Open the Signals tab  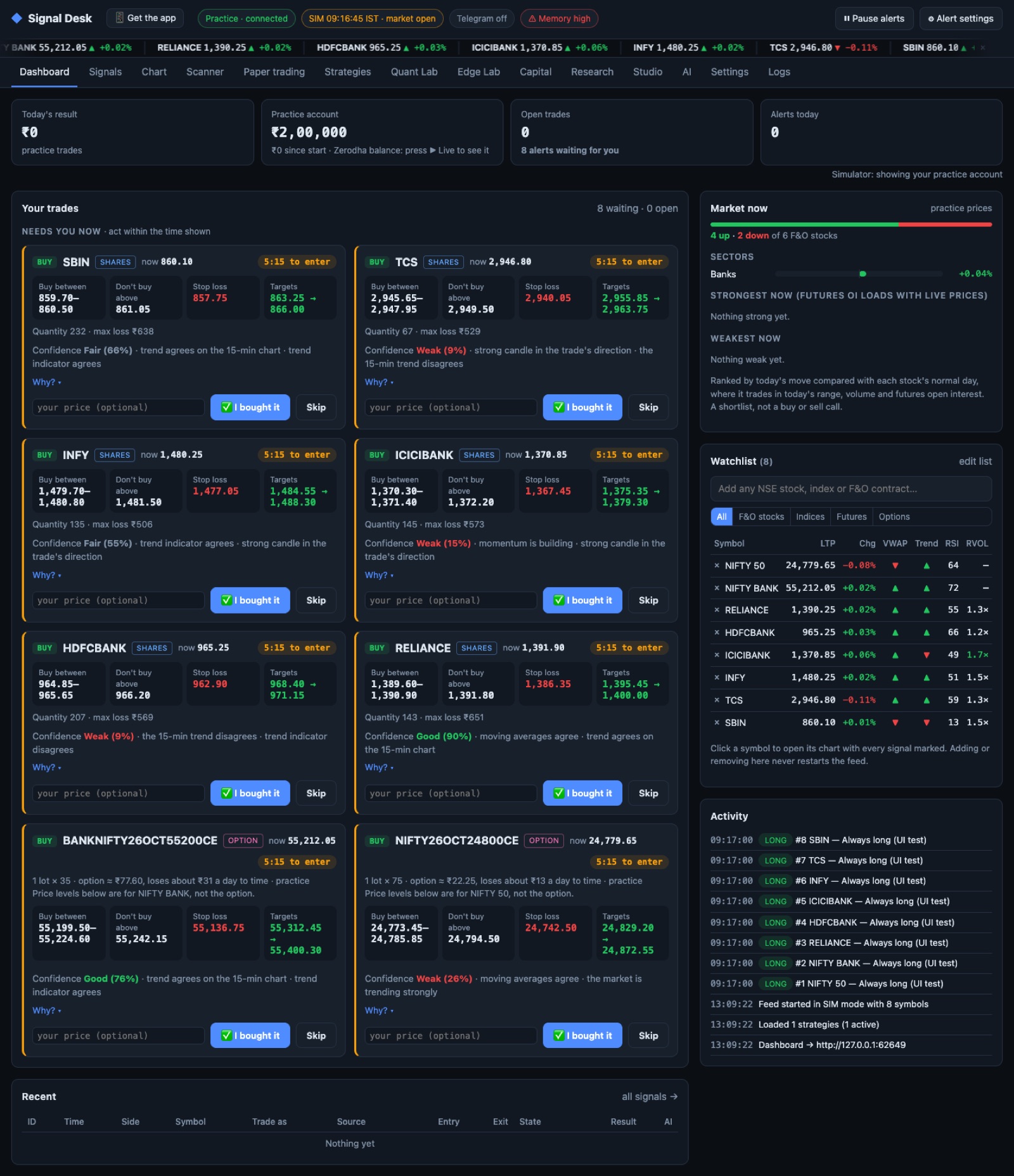tap(105, 72)
